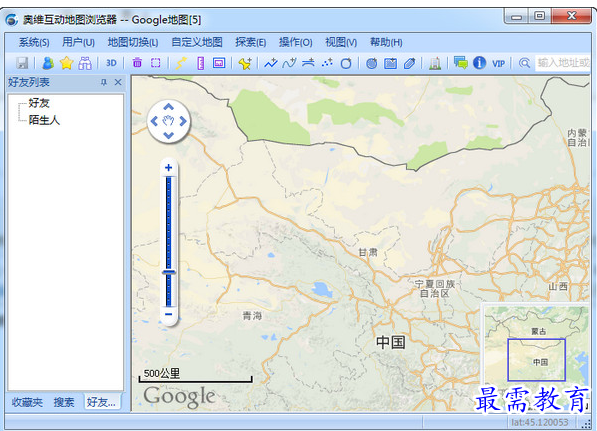Screen dimensions: 597x431
Task: Click the yellow favorites star icon
Action: click(66, 63)
